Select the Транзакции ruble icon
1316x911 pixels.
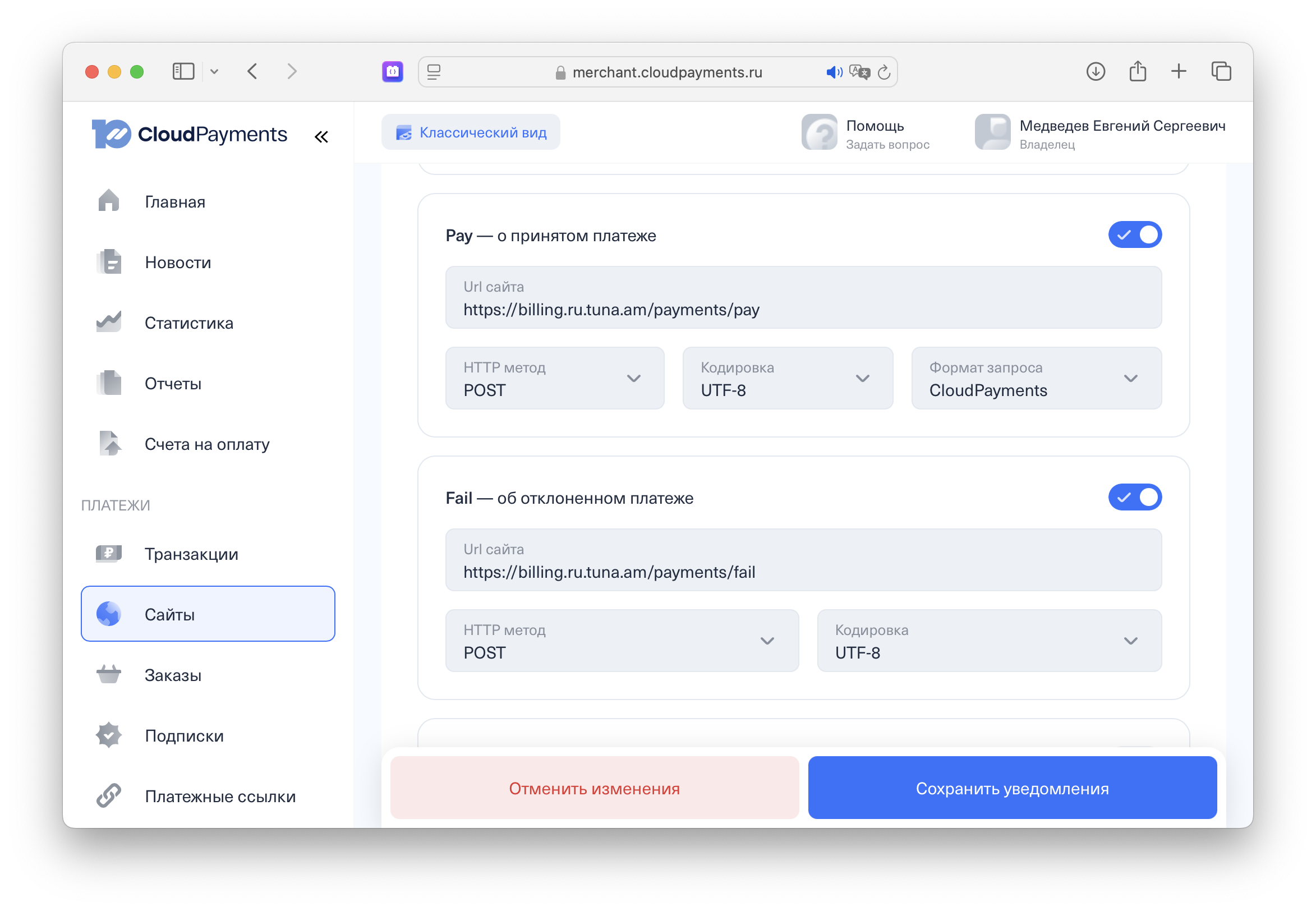109,553
